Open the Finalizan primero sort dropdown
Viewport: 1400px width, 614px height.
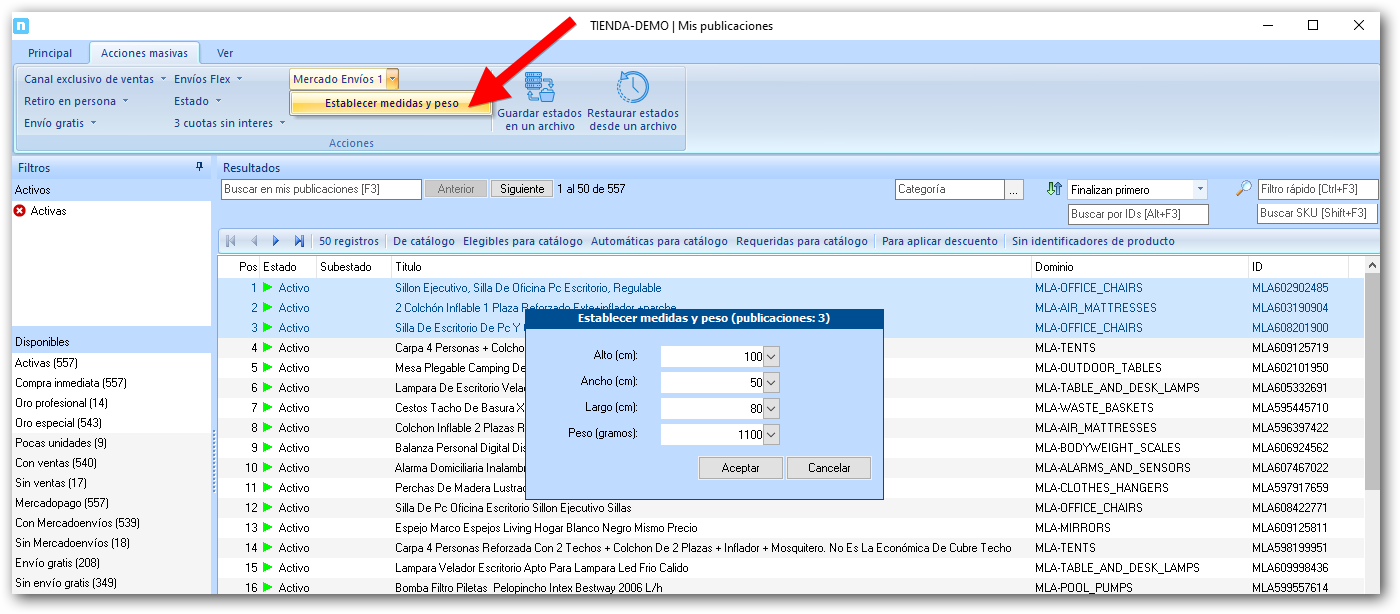click(1200, 190)
